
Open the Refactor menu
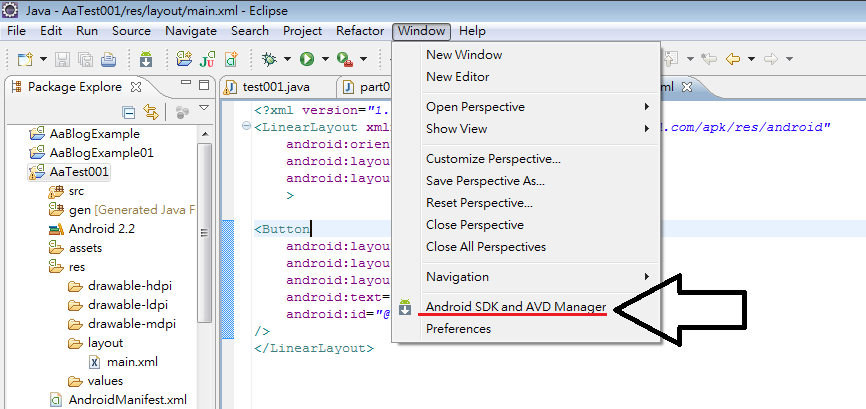(x=360, y=31)
